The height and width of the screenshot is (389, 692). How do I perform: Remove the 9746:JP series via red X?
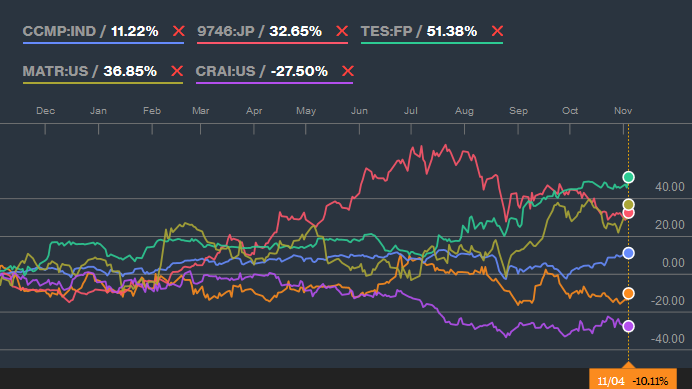(342, 31)
